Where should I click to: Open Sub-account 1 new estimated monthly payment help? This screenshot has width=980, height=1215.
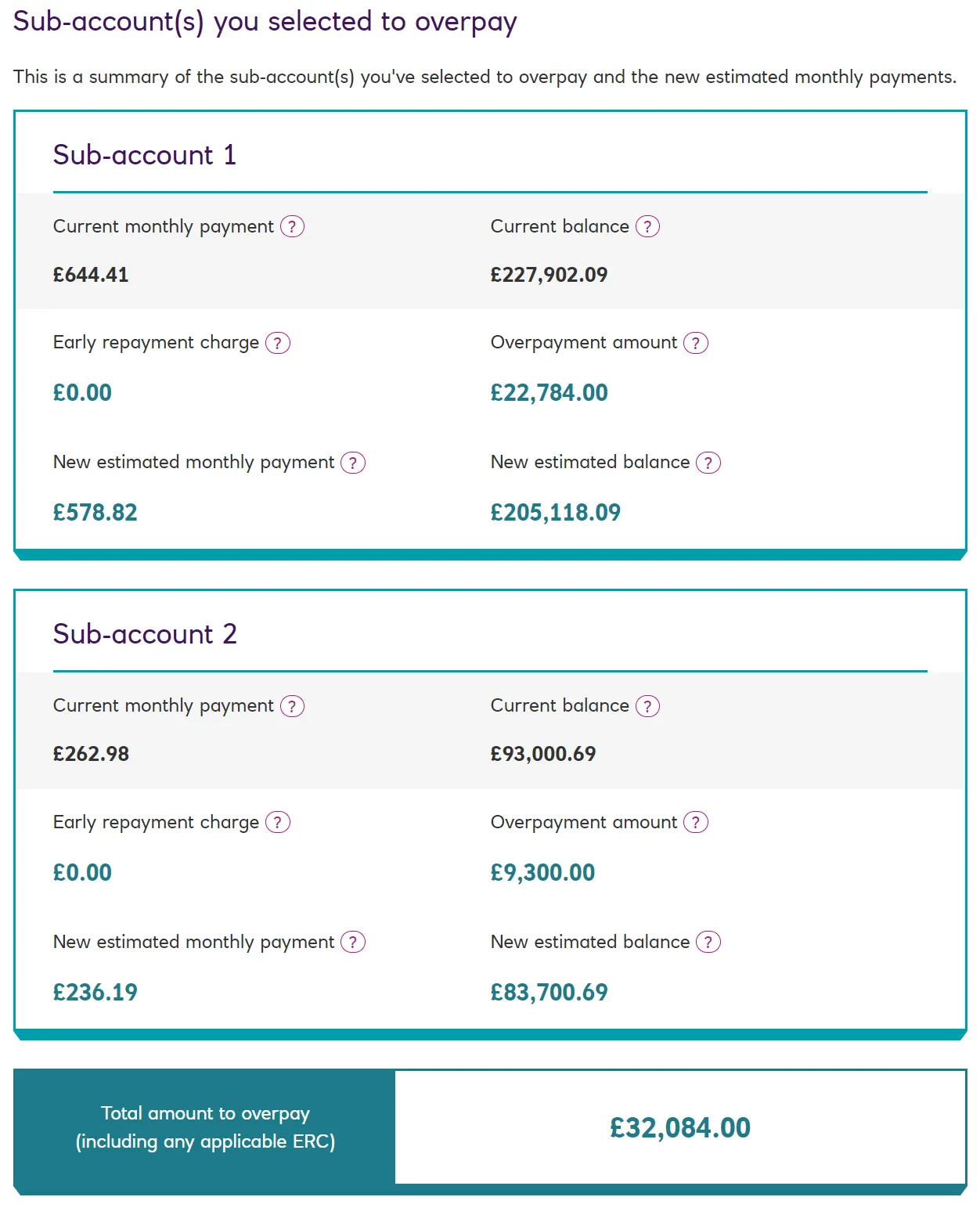(x=353, y=463)
